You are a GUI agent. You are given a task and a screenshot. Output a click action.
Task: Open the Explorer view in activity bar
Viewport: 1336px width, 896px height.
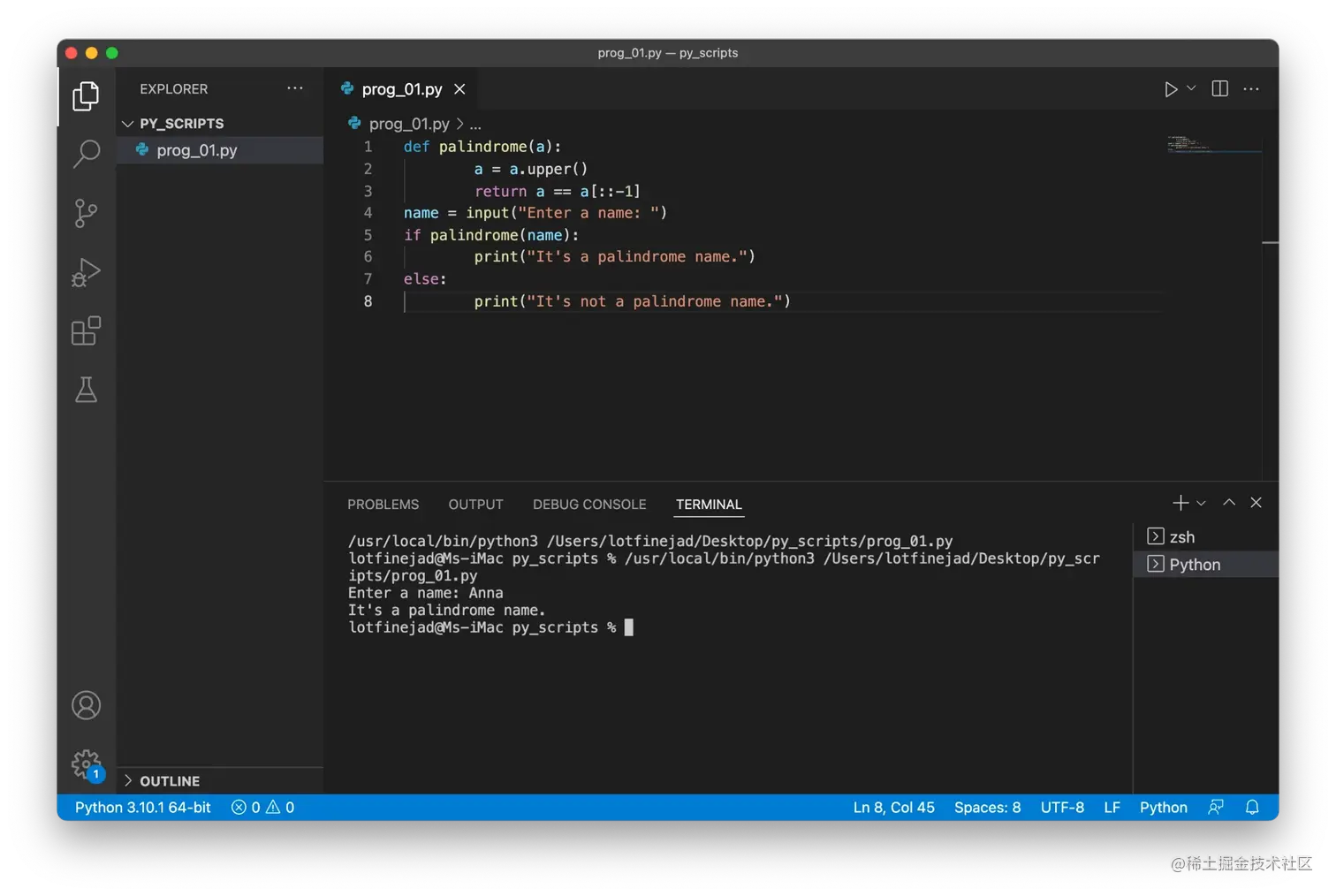coord(86,95)
